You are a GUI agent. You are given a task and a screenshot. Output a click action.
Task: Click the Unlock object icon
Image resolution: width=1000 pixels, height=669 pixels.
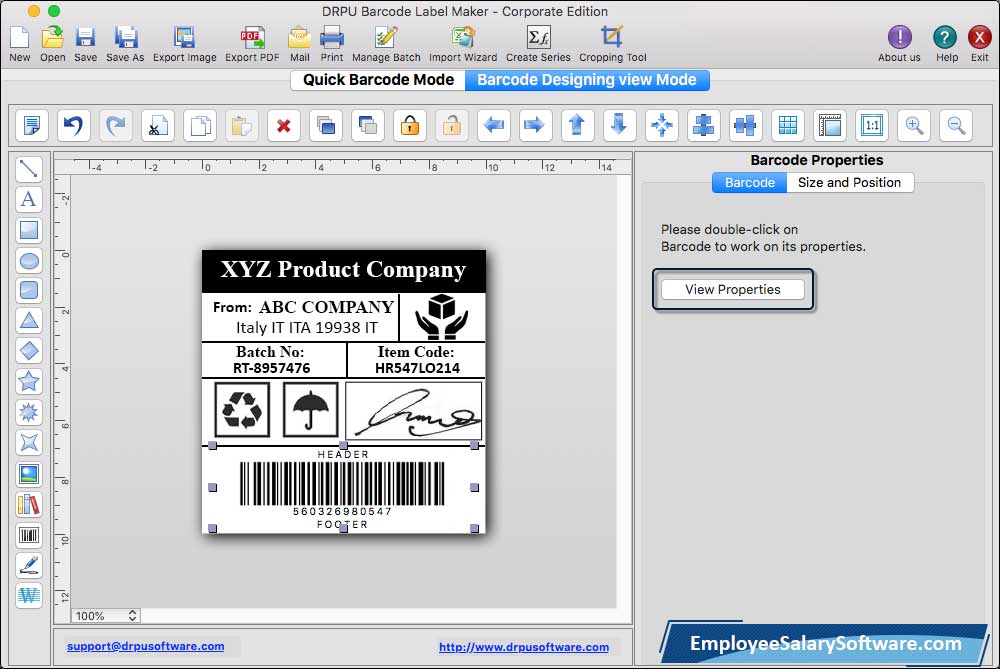[452, 125]
